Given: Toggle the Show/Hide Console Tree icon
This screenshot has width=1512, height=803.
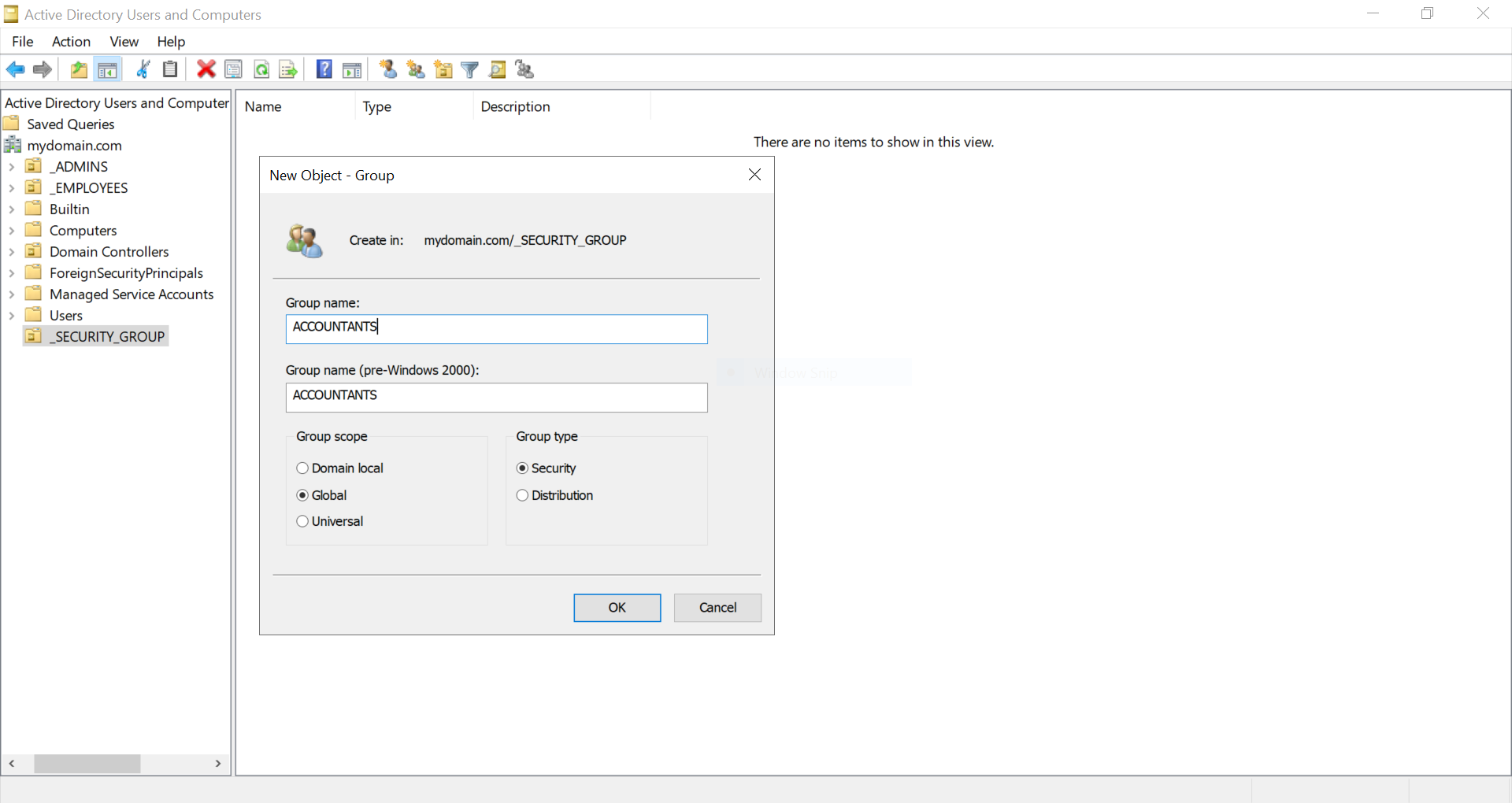Looking at the screenshot, I should 107,69.
